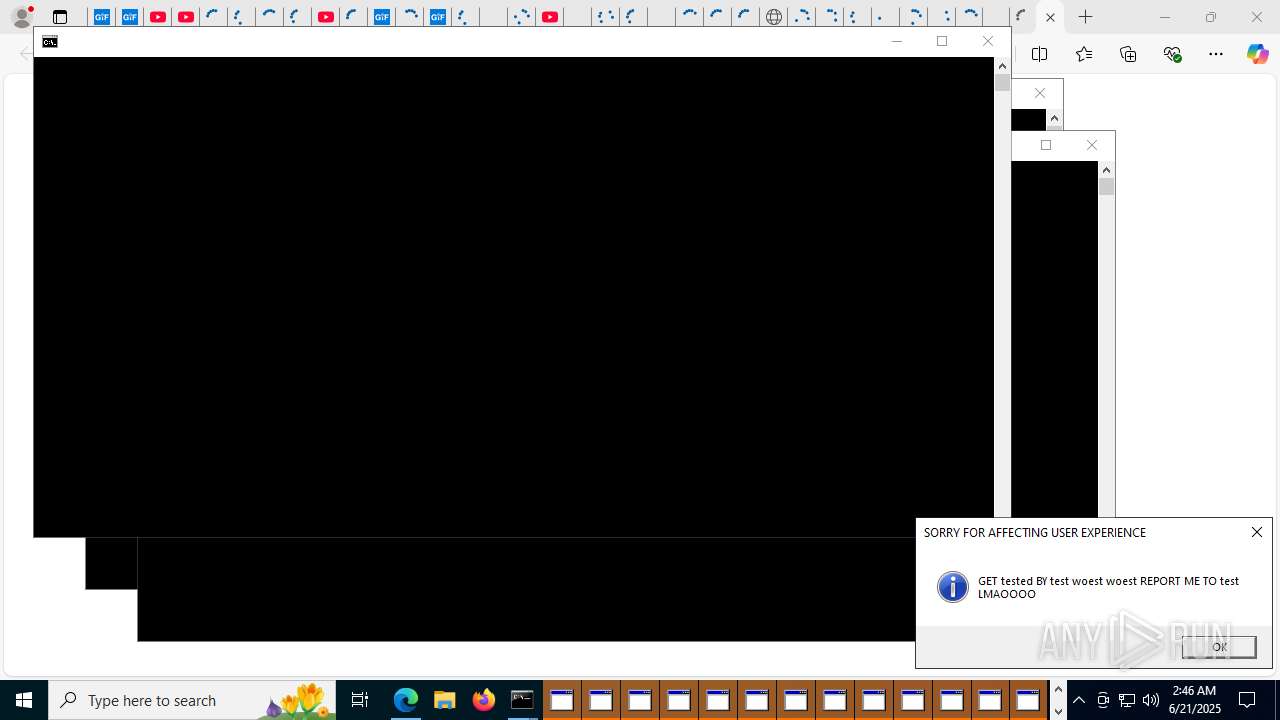Show the previous row of taskbar icons

tap(1058, 689)
